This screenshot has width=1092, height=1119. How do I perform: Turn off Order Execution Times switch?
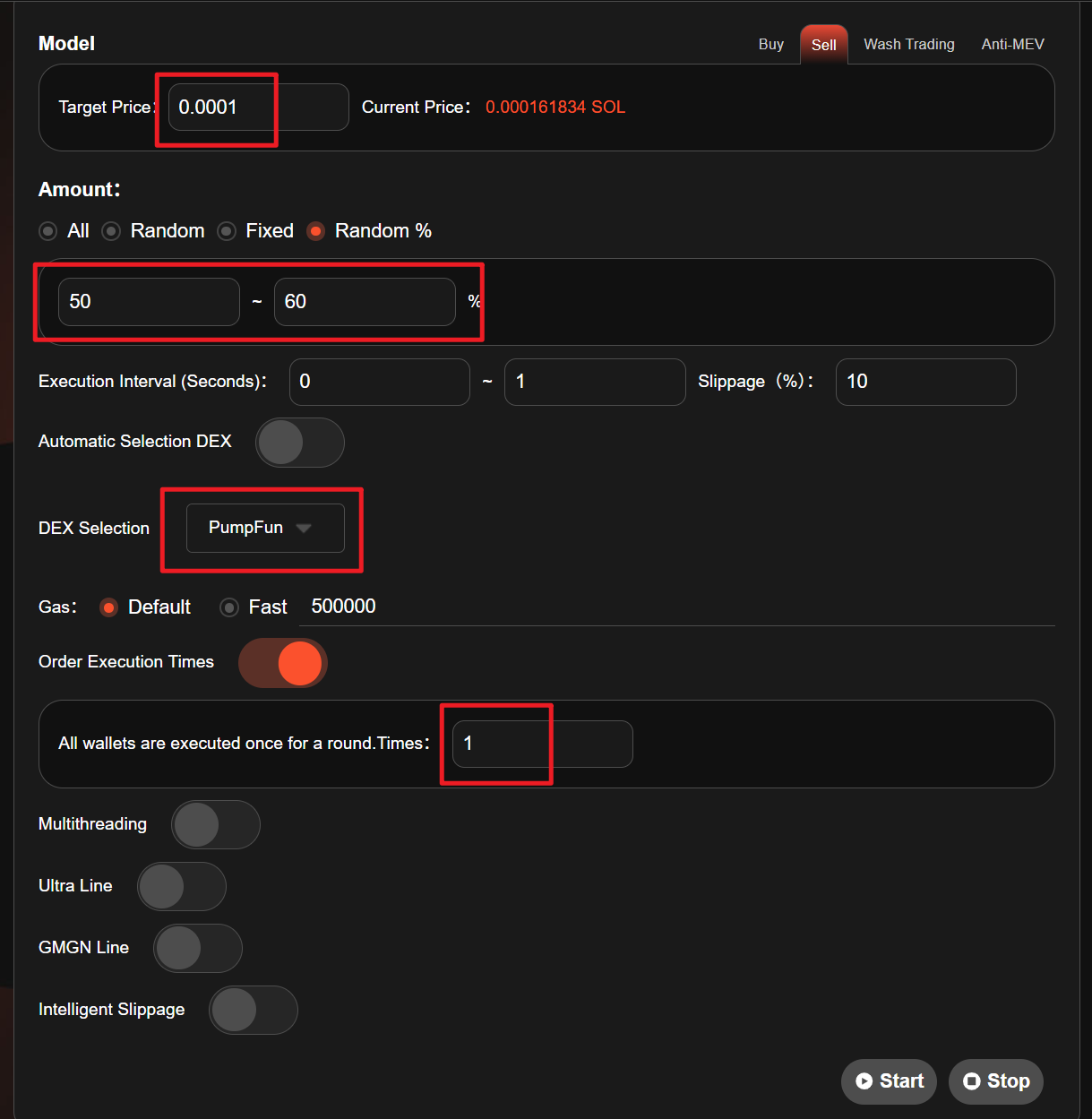(x=283, y=663)
